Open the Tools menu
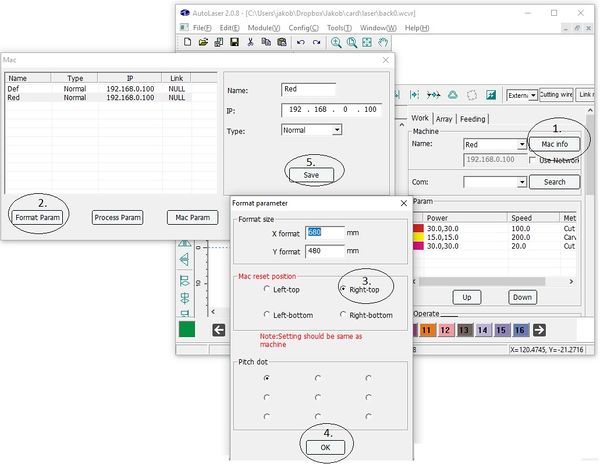Viewport: 600px width, 464px height. point(339,28)
